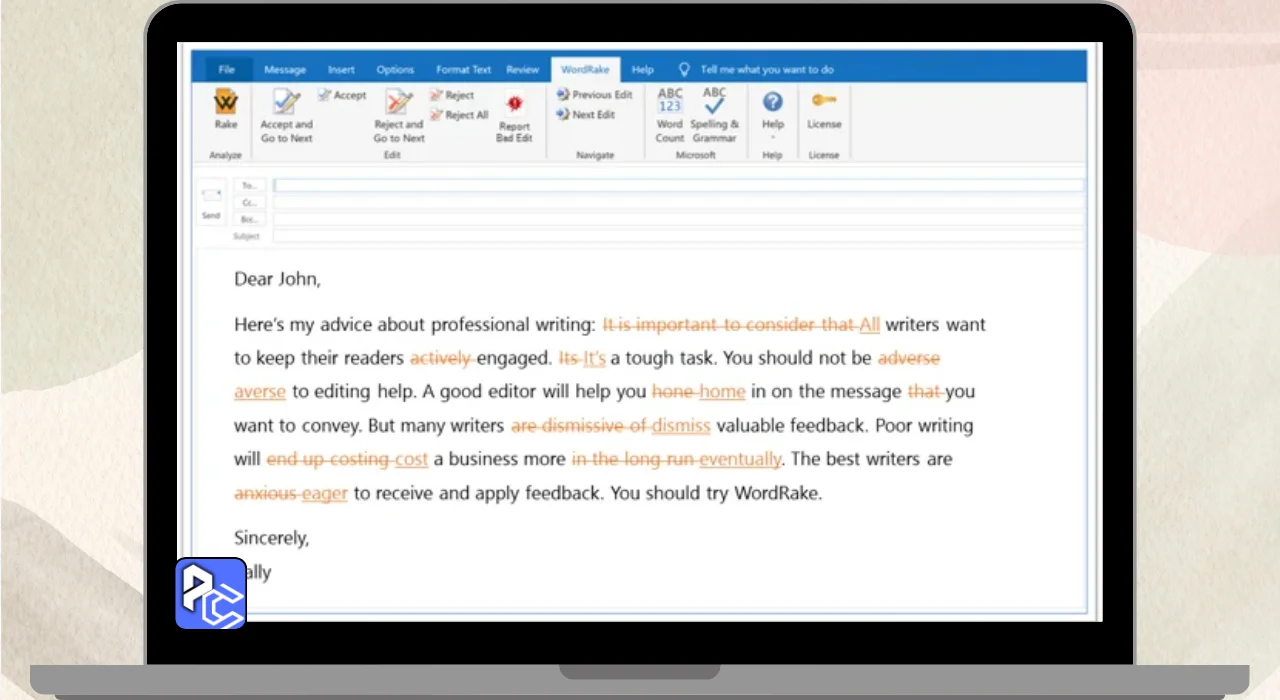
Task: Switch to the Options tab
Action: click(x=395, y=70)
